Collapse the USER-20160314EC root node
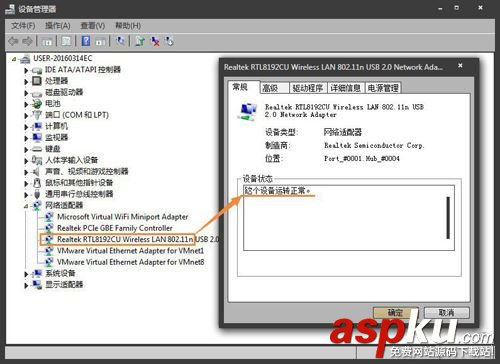 [x=14, y=59]
